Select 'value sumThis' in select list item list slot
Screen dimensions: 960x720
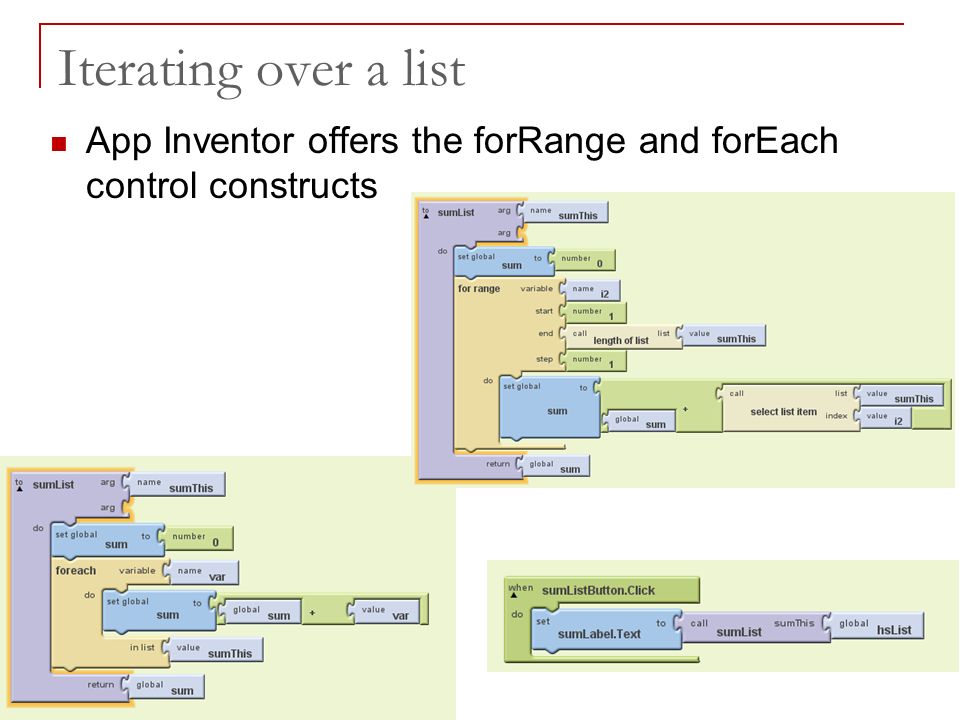[901, 396]
